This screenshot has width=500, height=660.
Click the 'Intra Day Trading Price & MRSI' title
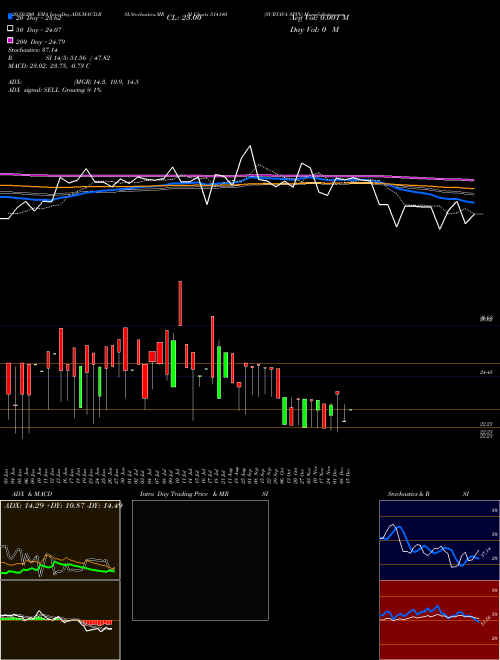point(204,494)
